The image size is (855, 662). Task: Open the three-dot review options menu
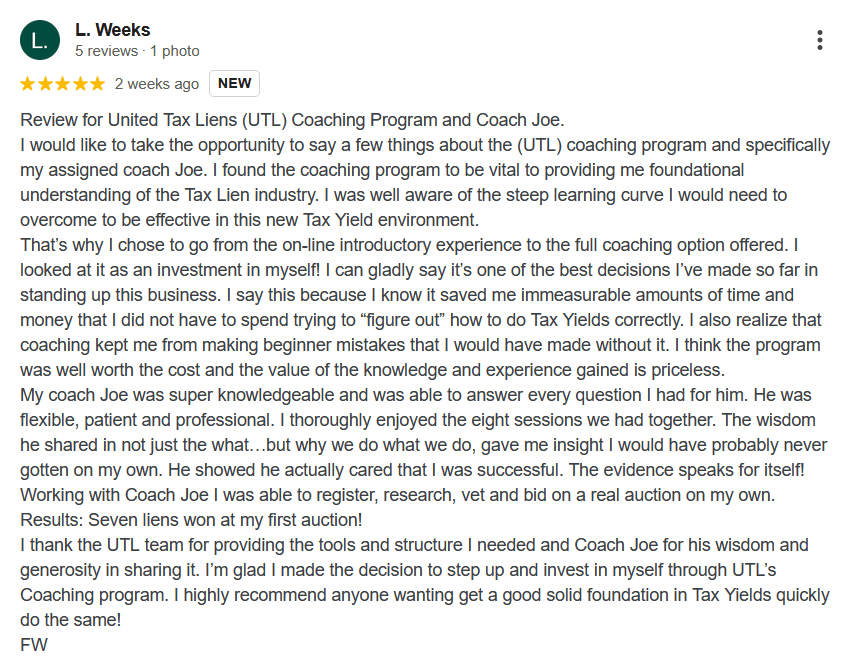(819, 40)
